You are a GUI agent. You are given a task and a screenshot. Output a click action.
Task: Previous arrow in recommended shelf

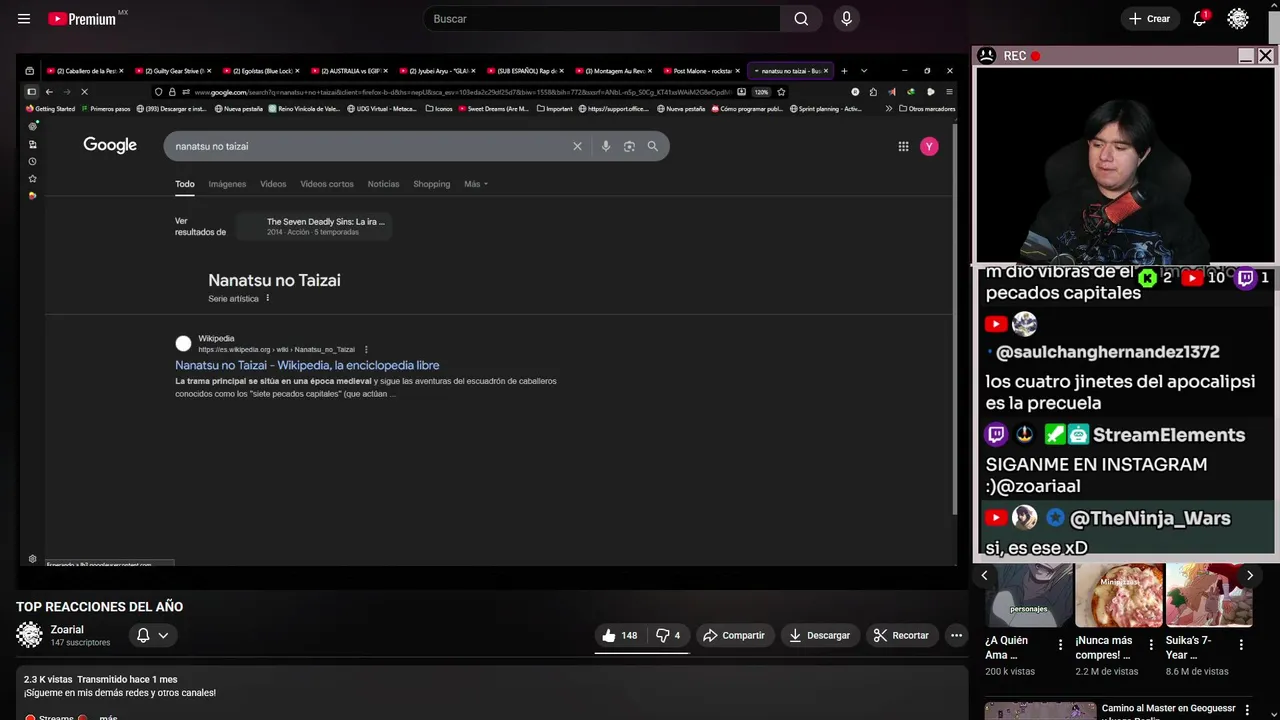coord(984,575)
